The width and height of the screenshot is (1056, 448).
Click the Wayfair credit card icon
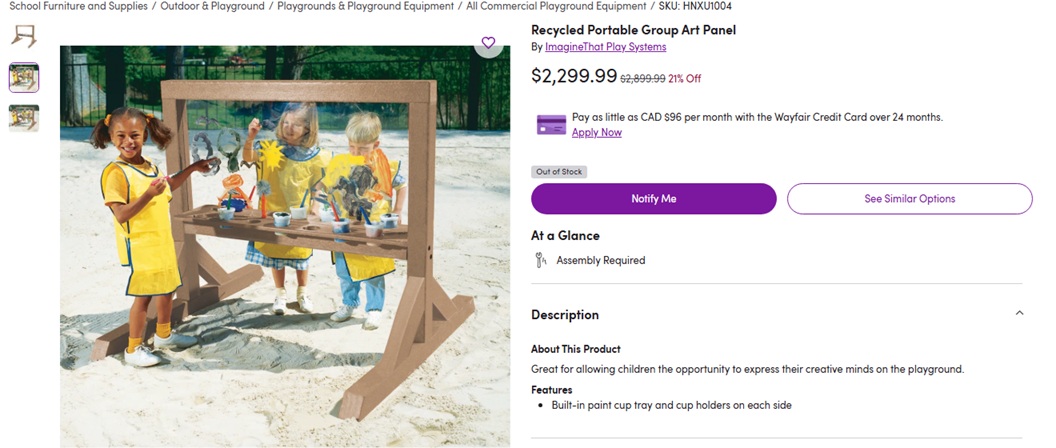(x=551, y=125)
